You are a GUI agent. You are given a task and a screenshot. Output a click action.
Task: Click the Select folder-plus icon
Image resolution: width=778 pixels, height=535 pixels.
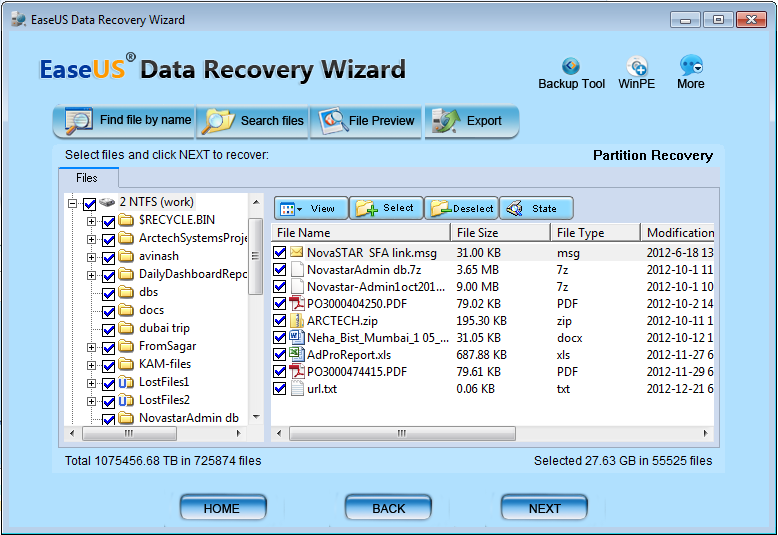366,208
